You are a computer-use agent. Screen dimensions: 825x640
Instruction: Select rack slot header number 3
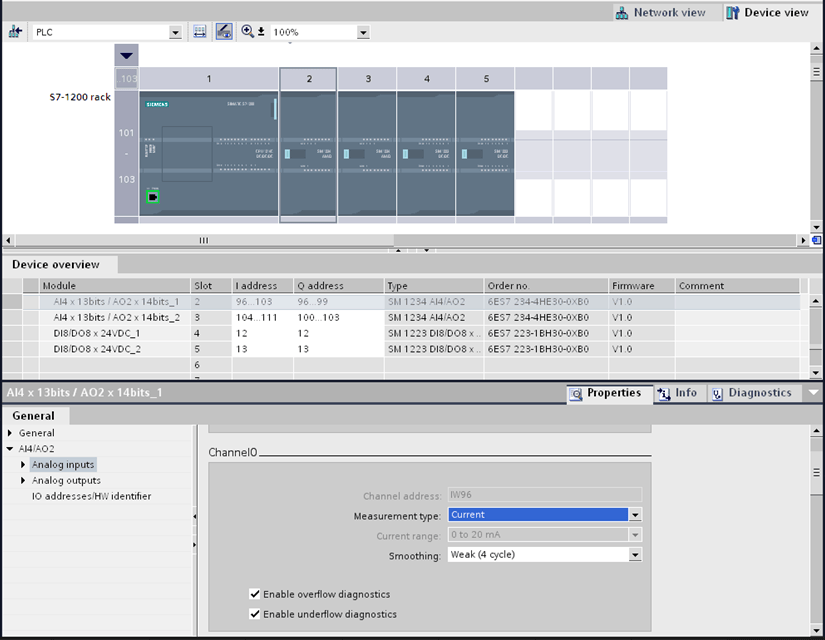click(368, 78)
